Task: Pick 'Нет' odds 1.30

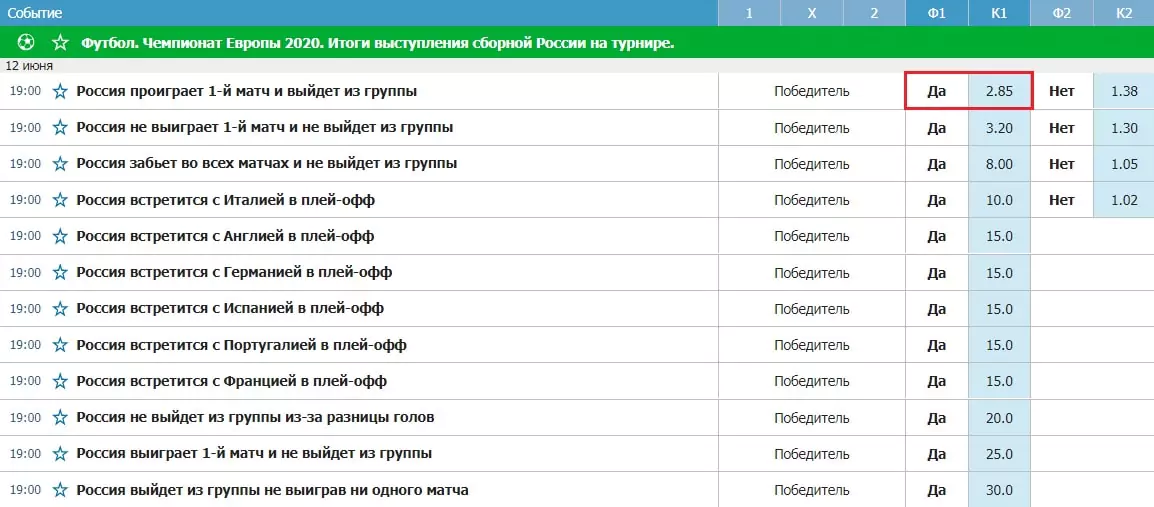Action: point(1124,127)
